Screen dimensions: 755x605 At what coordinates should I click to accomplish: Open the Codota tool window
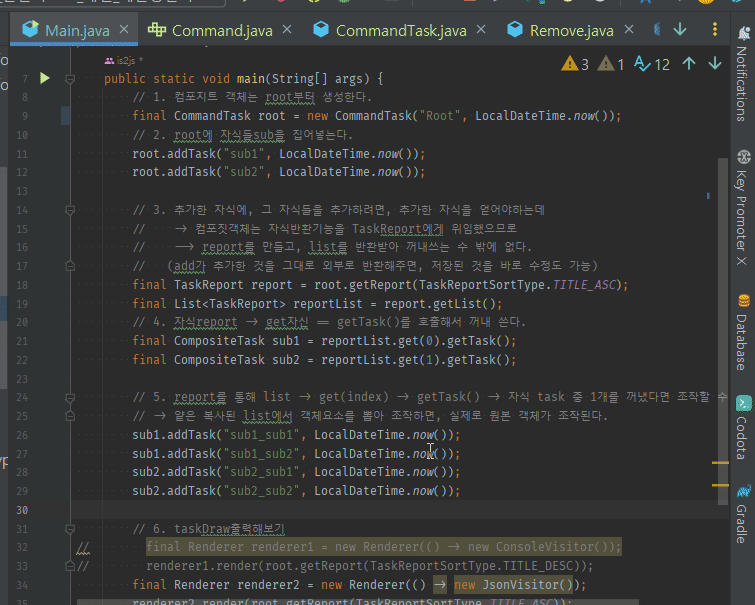pos(742,428)
